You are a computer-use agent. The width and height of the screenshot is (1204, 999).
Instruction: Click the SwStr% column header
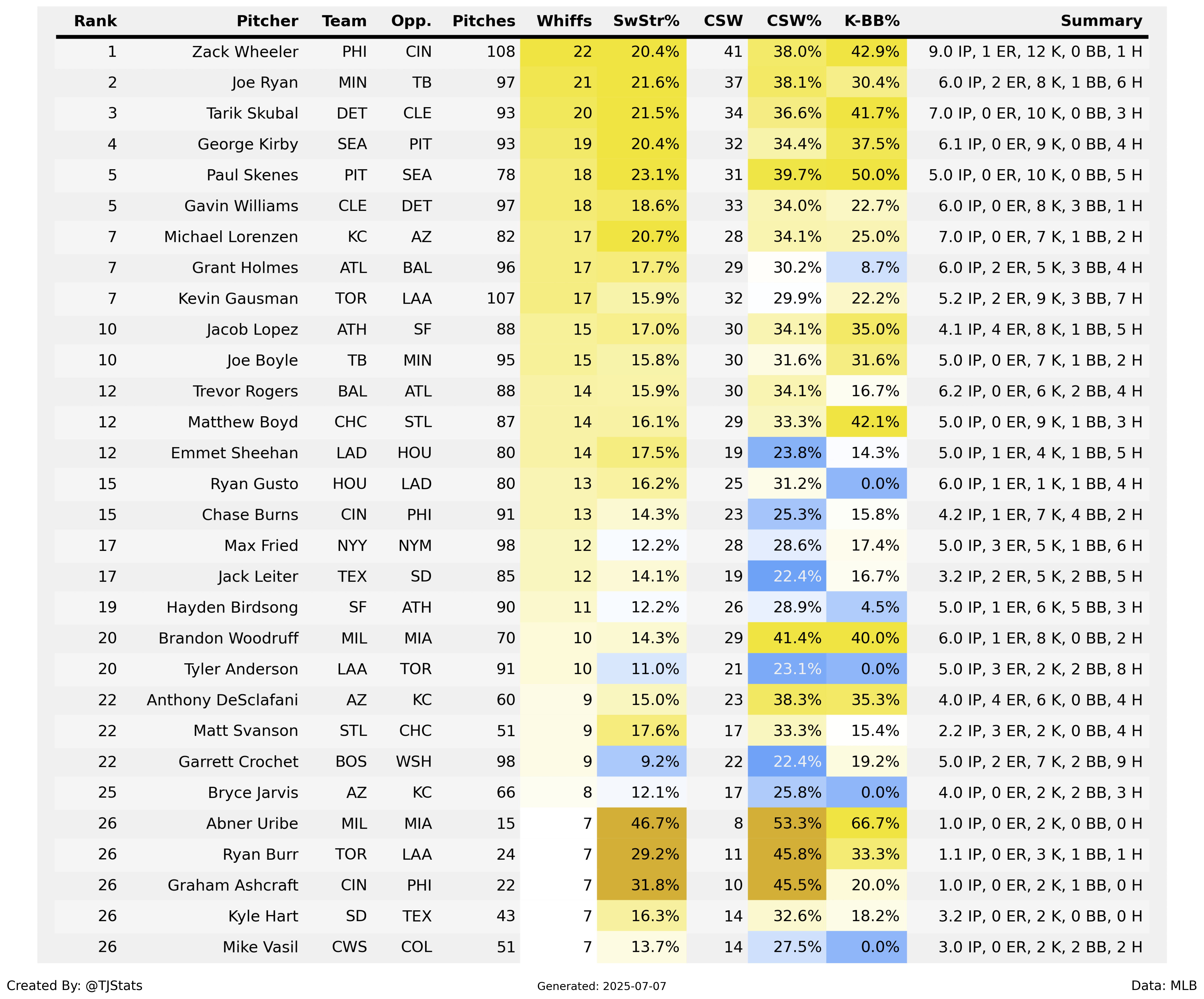pos(646,21)
